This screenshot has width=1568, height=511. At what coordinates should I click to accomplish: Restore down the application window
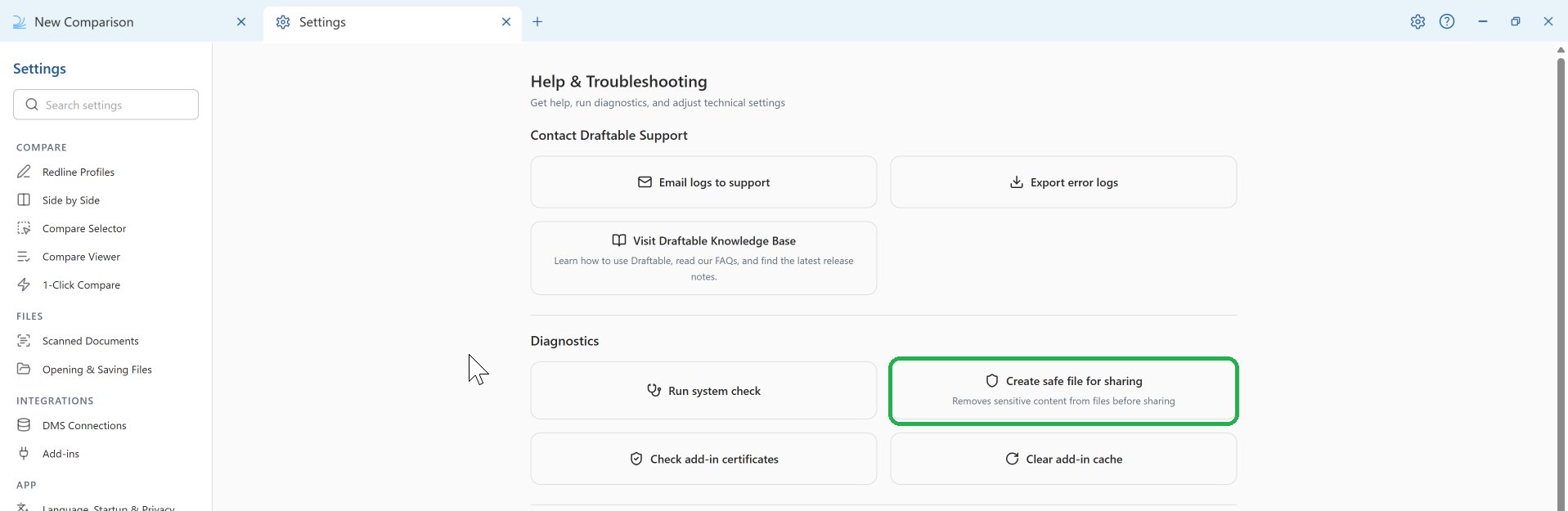pos(1516,22)
